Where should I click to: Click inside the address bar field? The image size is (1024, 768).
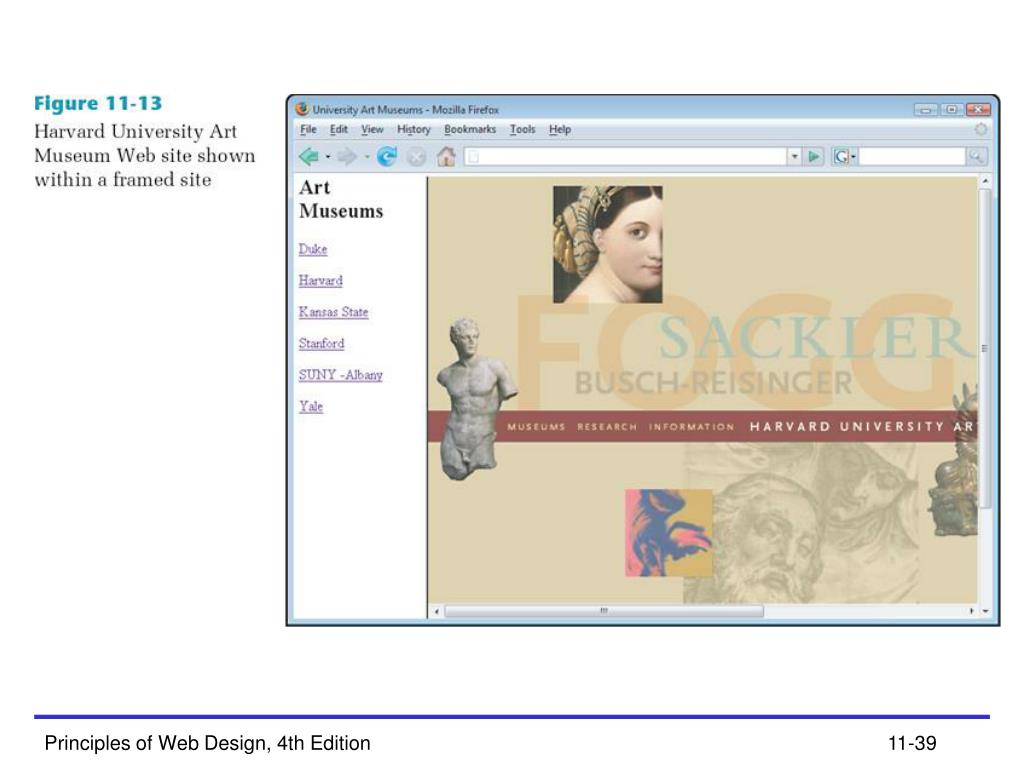626,157
